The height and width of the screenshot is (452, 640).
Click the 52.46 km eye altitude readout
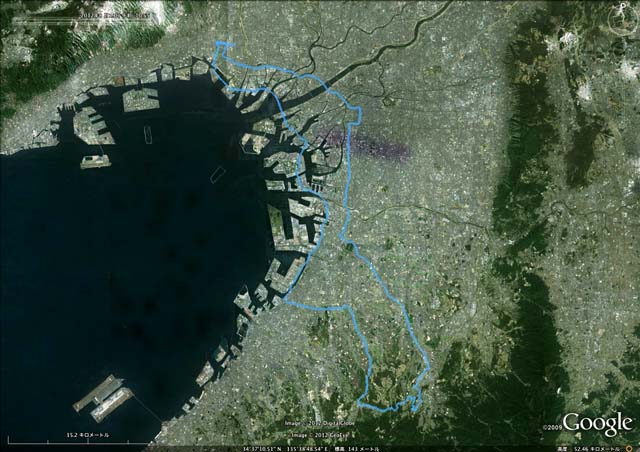(596, 449)
